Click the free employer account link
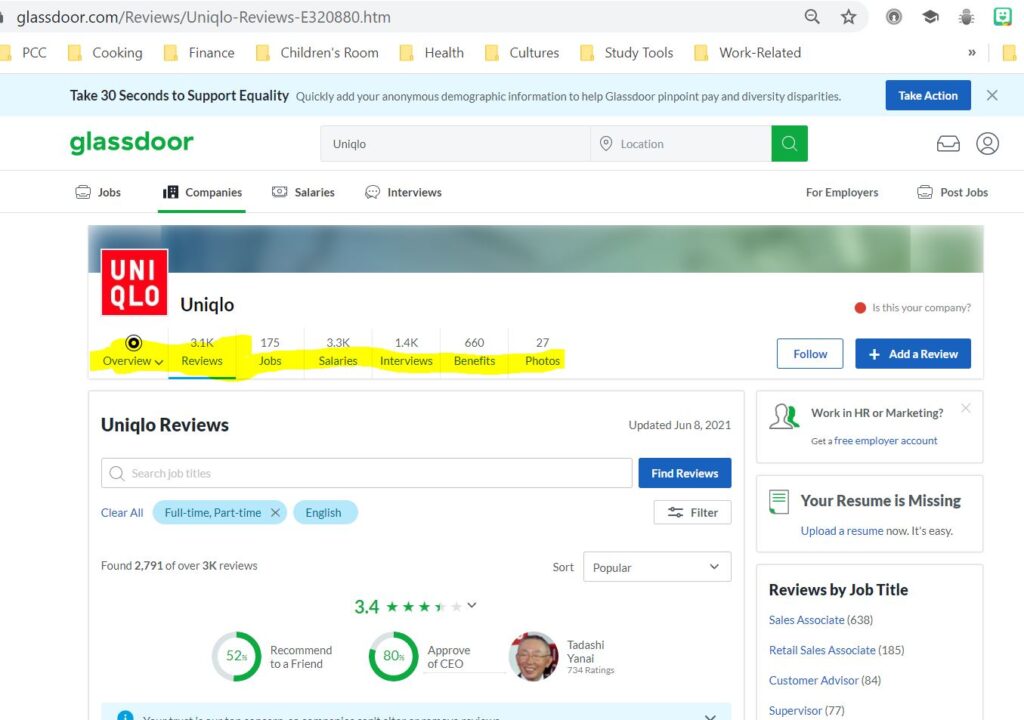Viewport: 1024px width, 720px height. [x=886, y=441]
